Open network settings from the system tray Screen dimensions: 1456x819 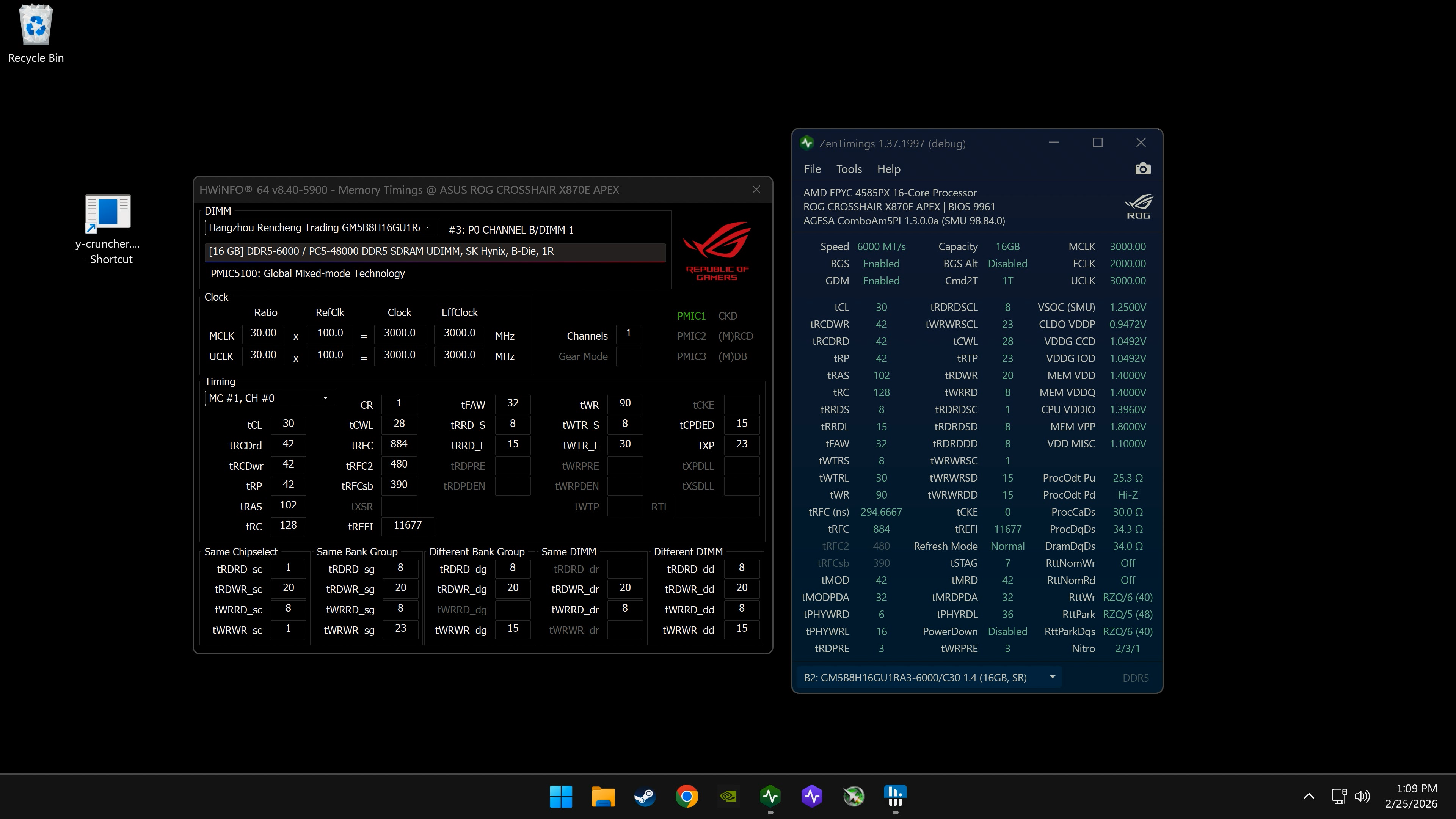click(x=1338, y=796)
